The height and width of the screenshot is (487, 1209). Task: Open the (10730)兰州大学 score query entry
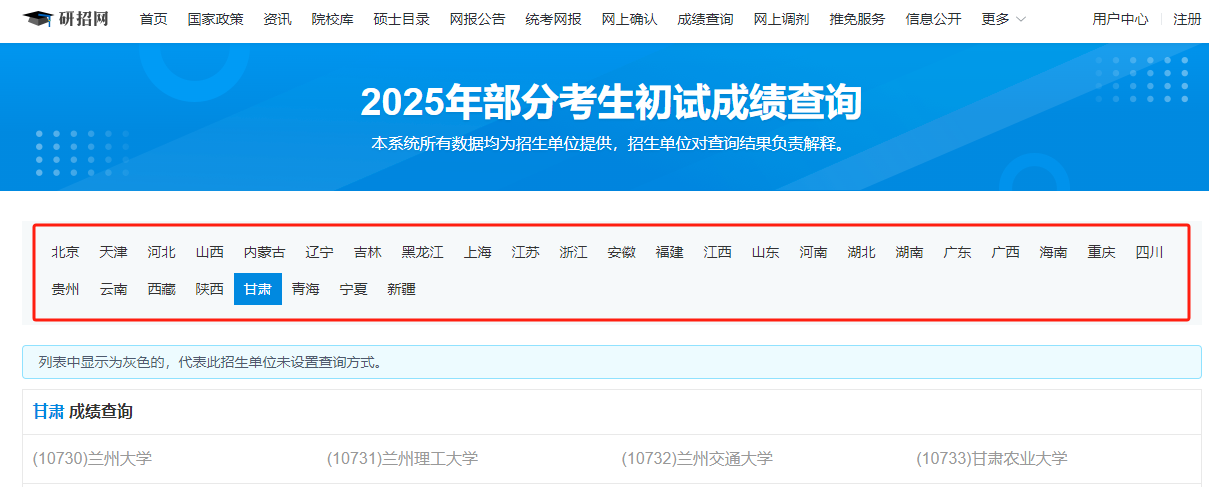[x=92, y=459]
